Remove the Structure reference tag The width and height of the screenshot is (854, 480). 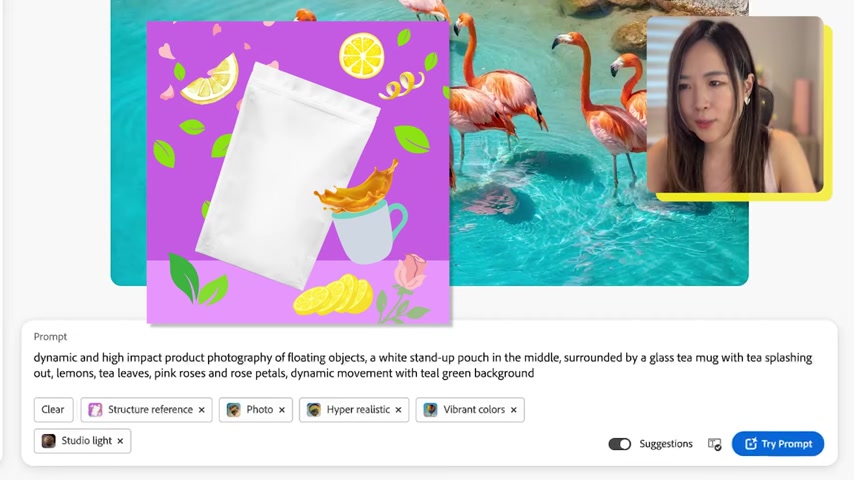pyautogui.click(x=202, y=410)
